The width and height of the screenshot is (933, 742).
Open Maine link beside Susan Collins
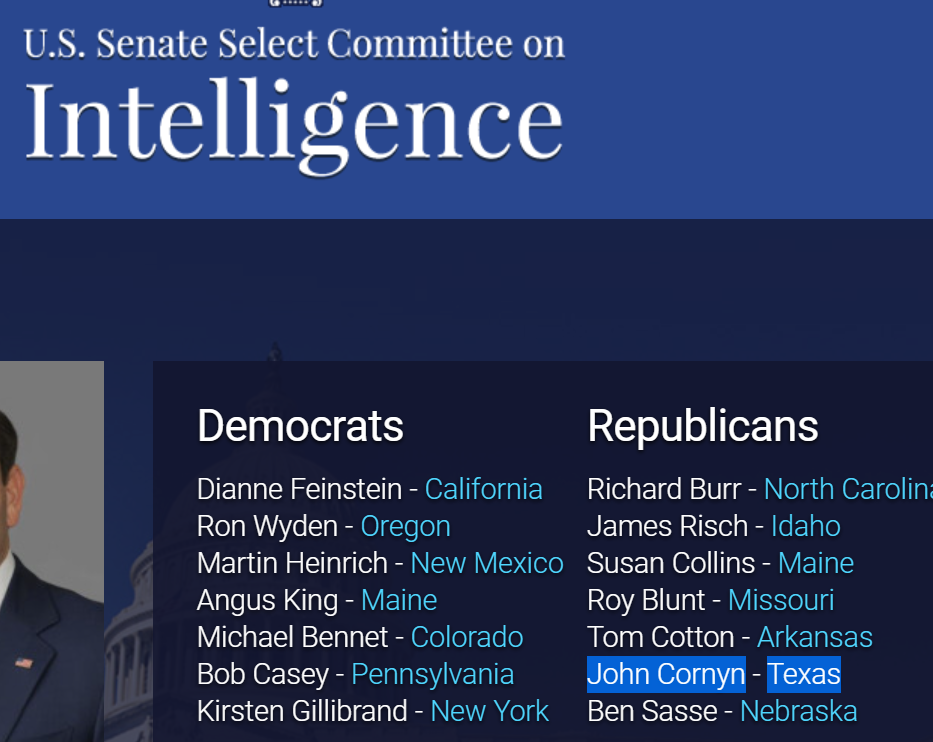point(816,563)
